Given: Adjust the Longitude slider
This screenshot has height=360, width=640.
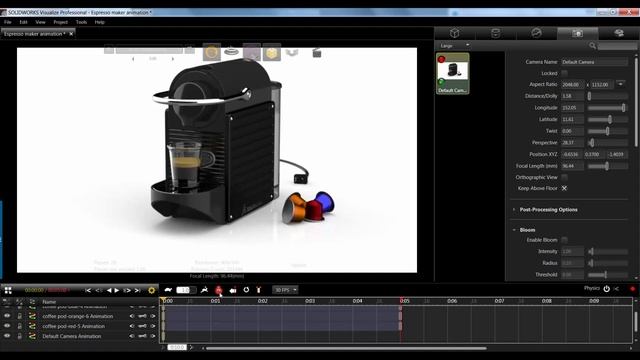Looking at the screenshot, I should point(607,108).
